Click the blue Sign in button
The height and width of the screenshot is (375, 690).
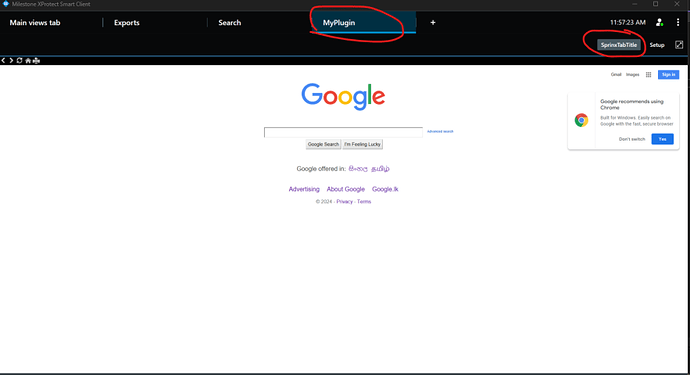click(668, 75)
